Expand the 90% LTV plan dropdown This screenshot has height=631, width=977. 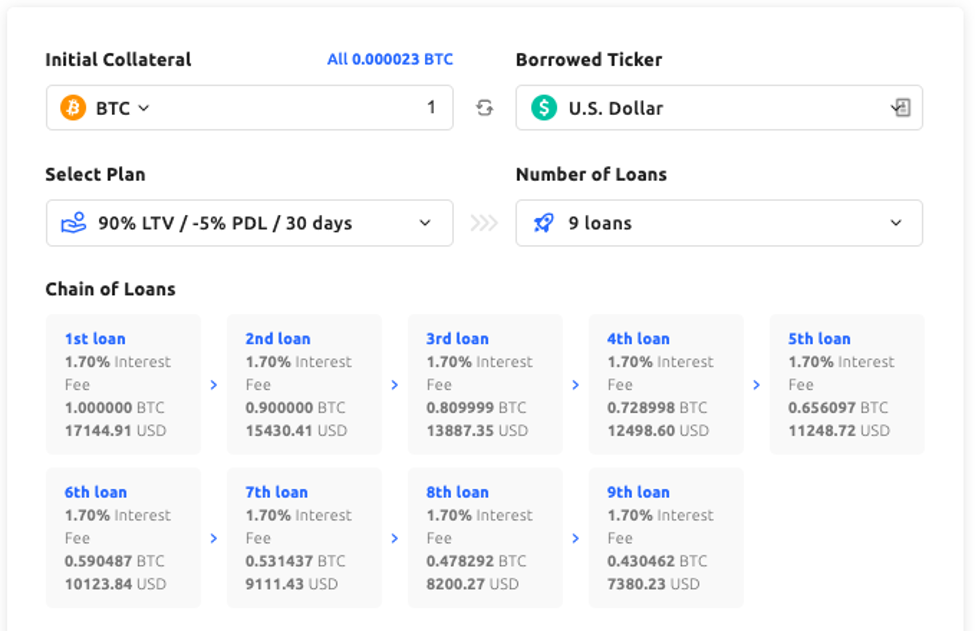[425, 223]
